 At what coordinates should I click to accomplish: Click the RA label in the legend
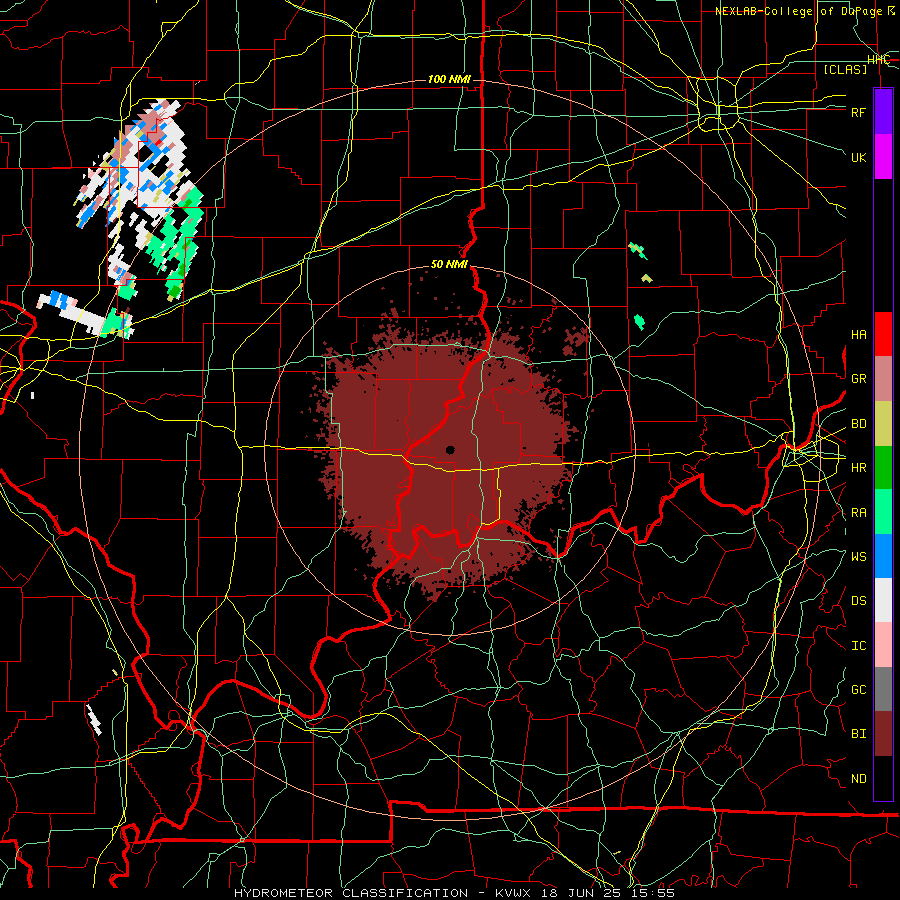pyautogui.click(x=858, y=513)
